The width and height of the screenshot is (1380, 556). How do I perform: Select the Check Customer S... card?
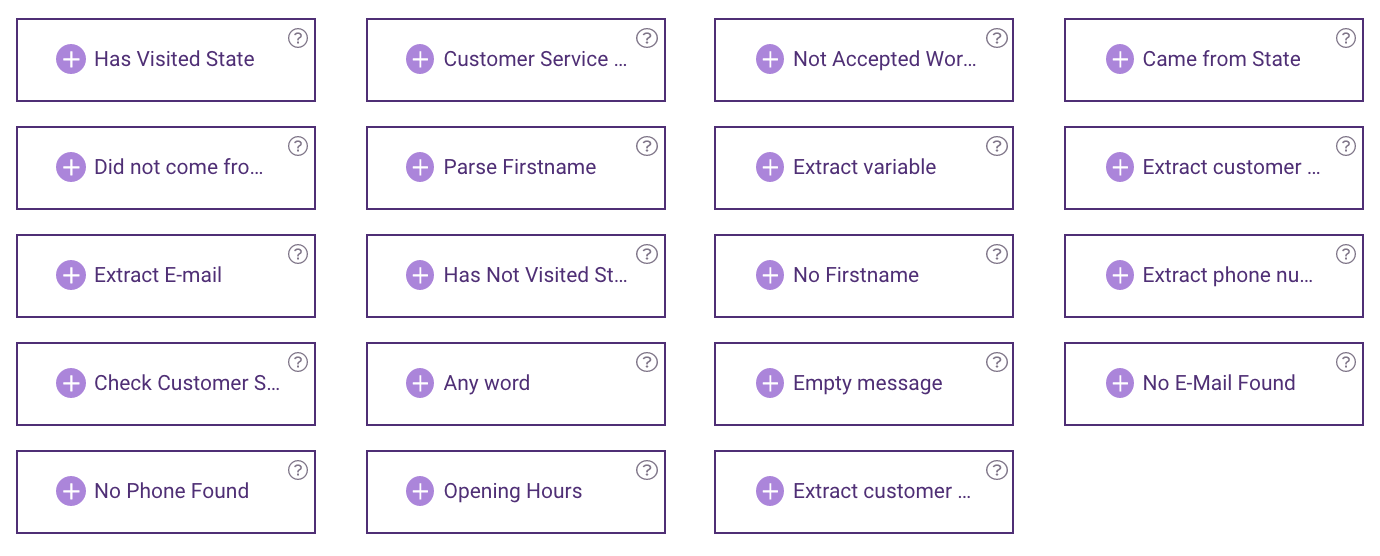point(166,384)
